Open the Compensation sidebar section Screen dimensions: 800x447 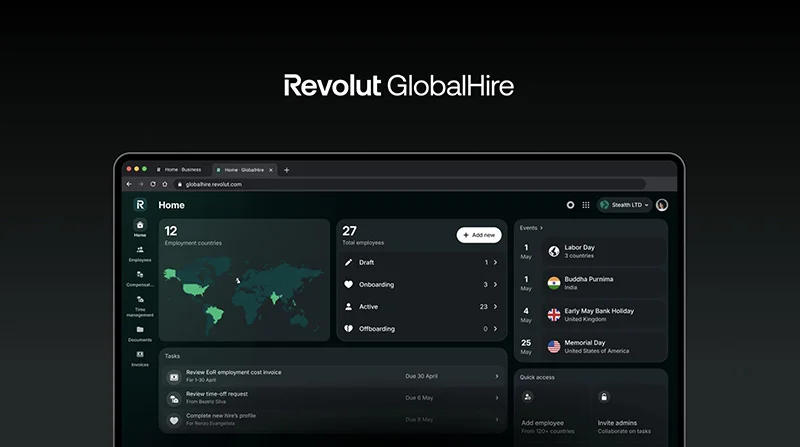[x=140, y=279]
